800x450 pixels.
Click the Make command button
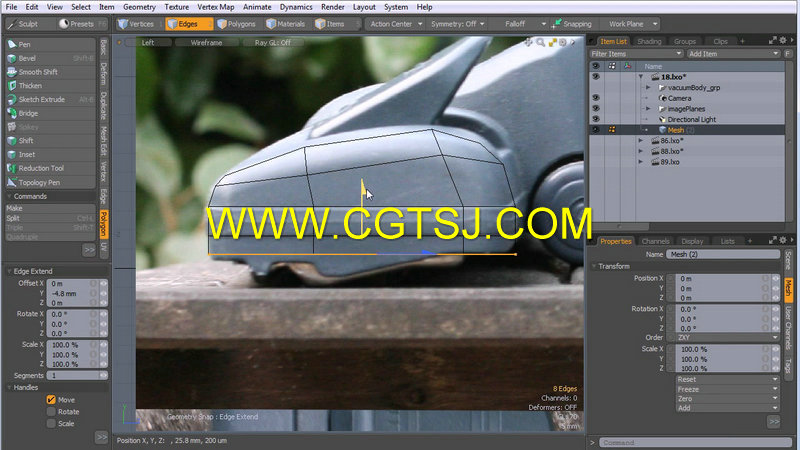pyautogui.click(x=50, y=208)
